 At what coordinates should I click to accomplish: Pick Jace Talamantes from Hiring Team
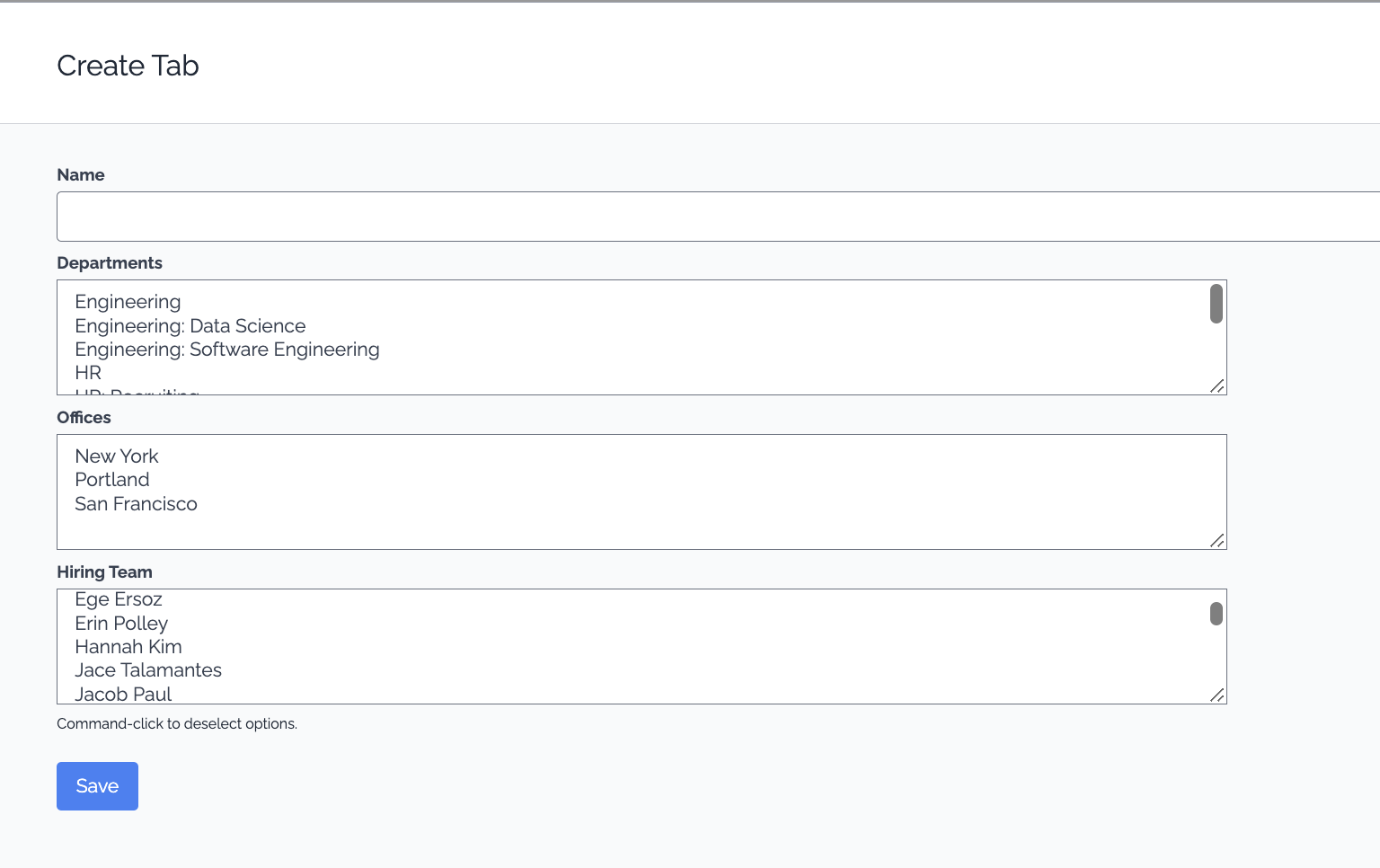coord(148,670)
